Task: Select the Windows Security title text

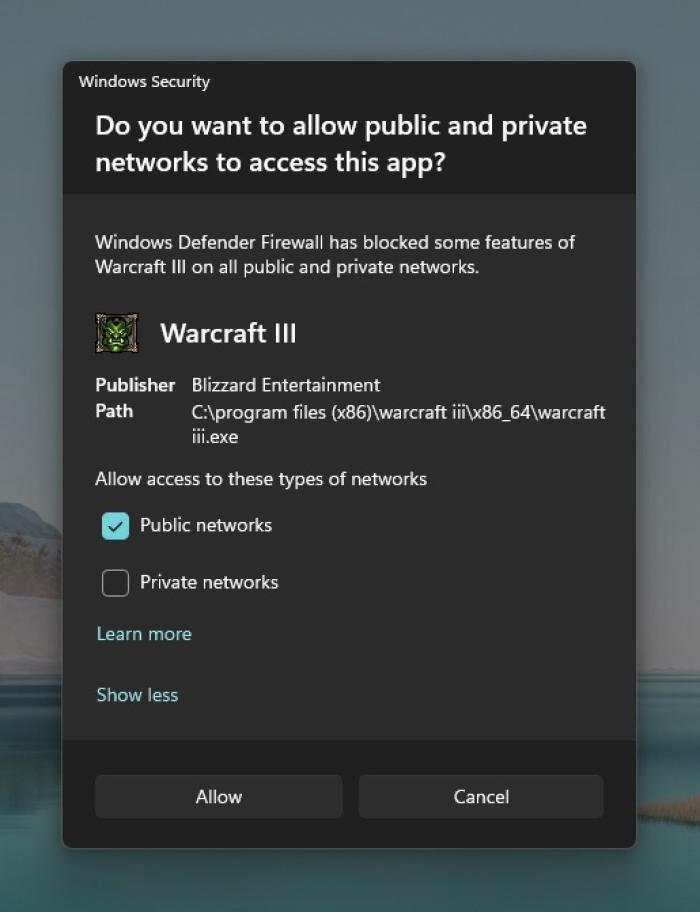Action: (144, 82)
